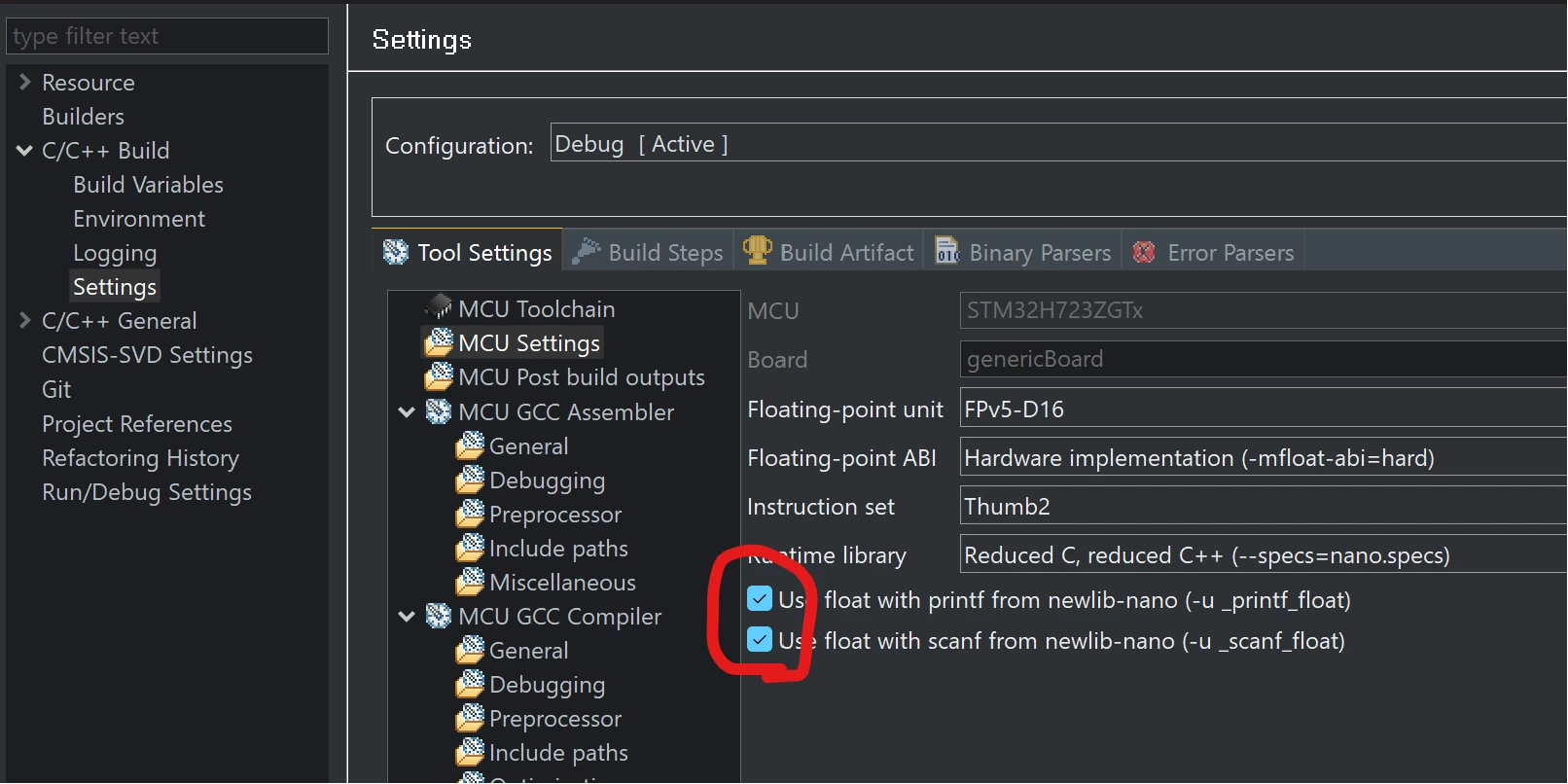Click the MCU Toolchain chip icon
This screenshot has height=784, width=1568.
440,307
